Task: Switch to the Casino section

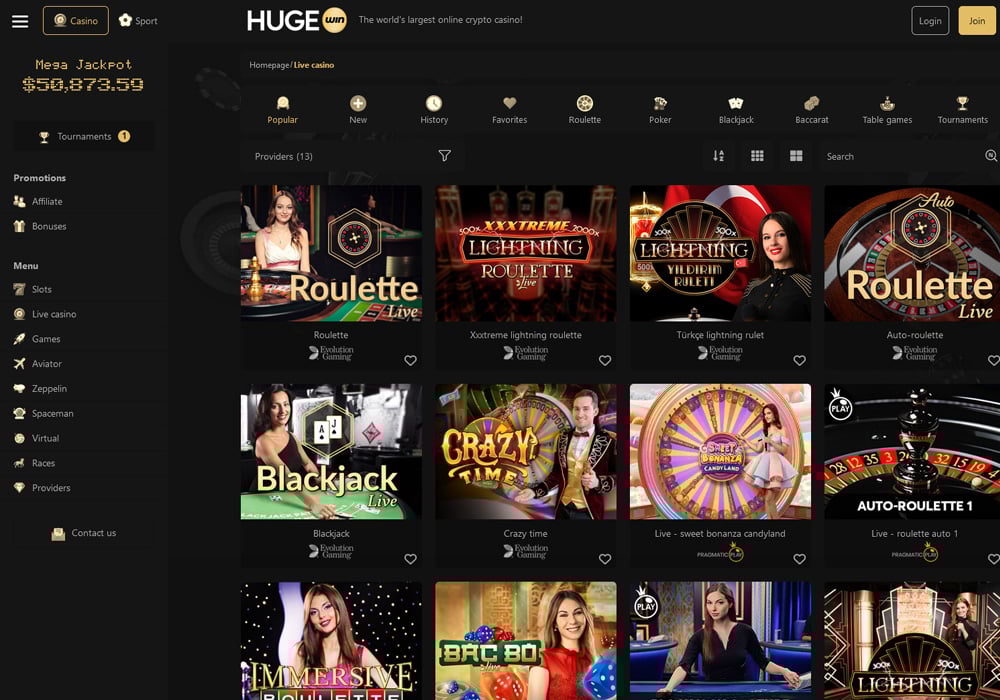Action: point(76,20)
